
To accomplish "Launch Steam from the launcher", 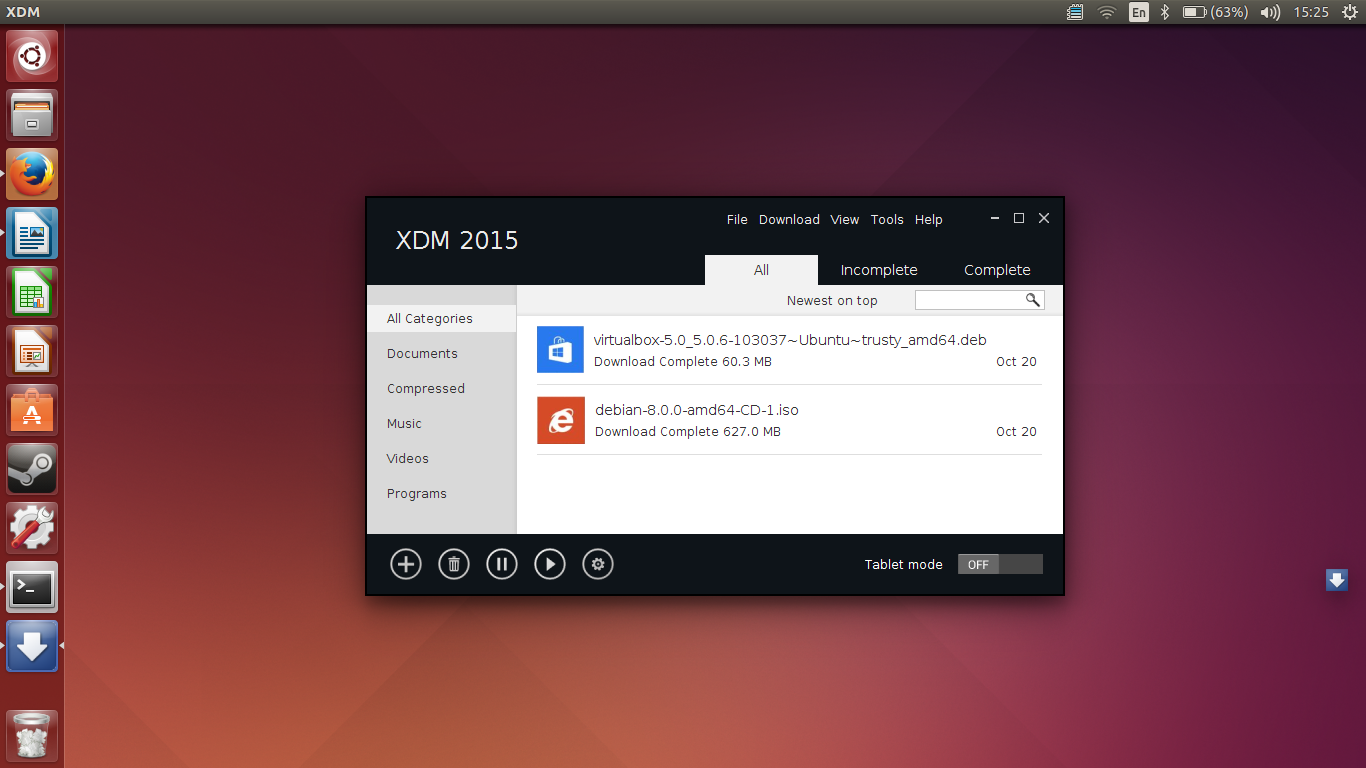I will pyautogui.click(x=32, y=469).
